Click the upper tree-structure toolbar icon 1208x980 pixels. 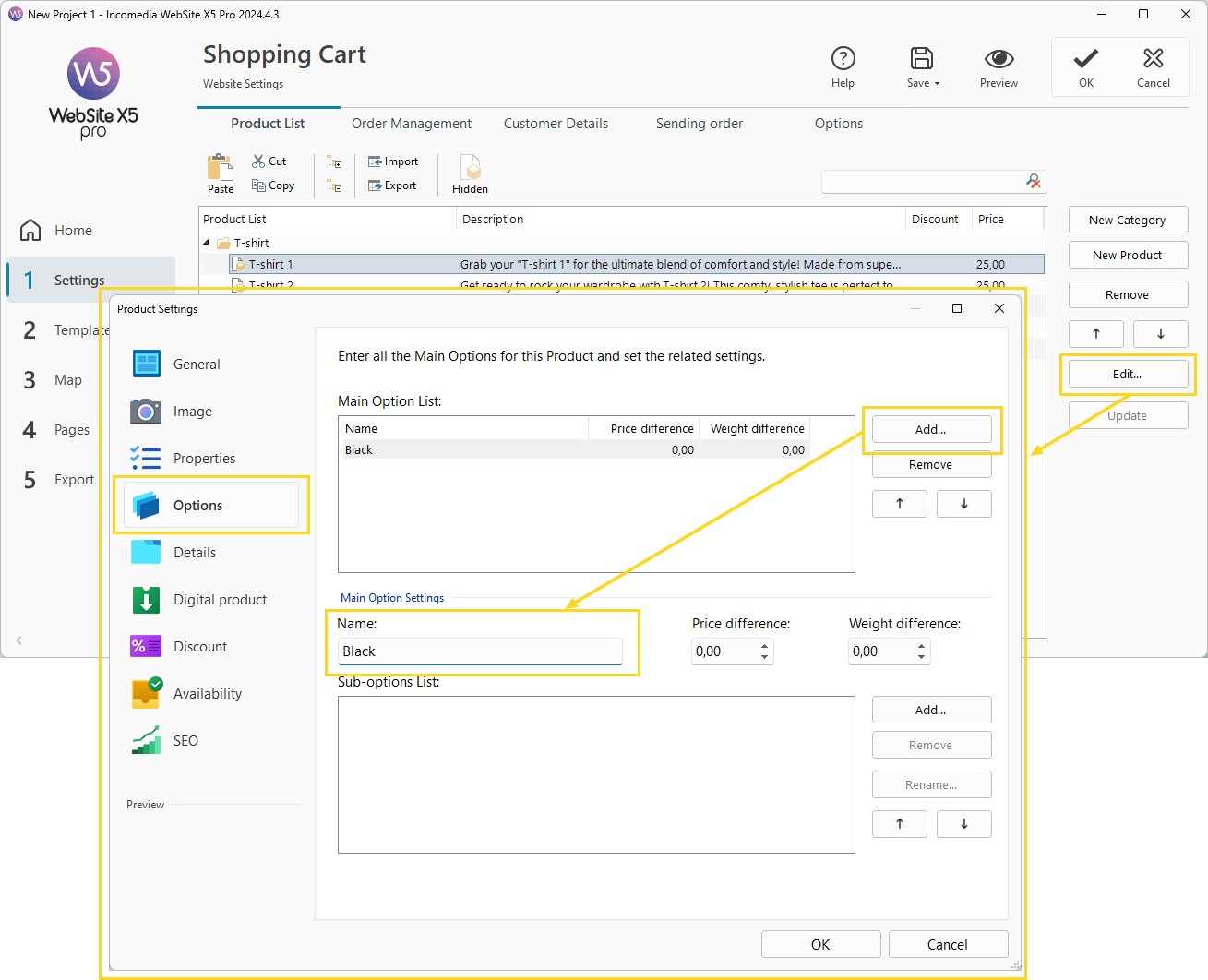coord(334,161)
